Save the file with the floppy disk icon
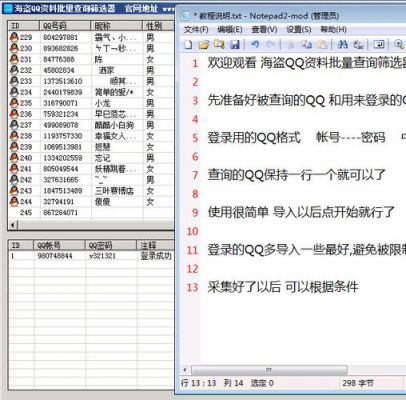This screenshot has height=400, width=406. coord(235,44)
